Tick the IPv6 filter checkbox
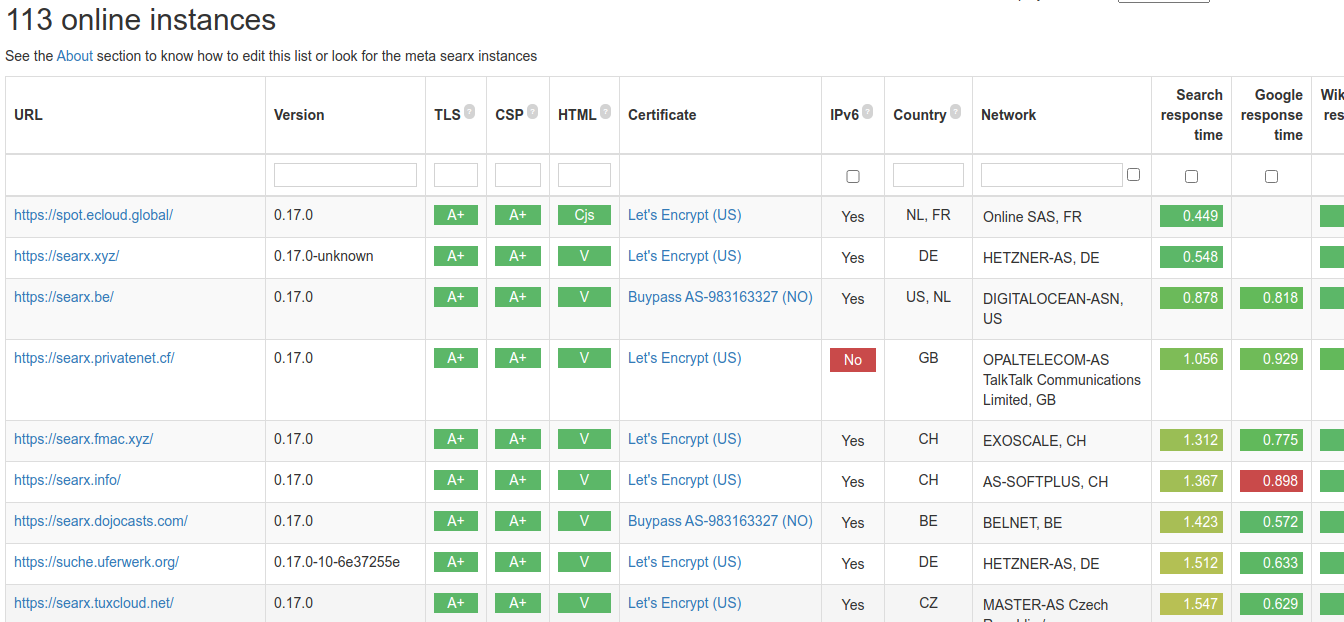 pos(853,176)
